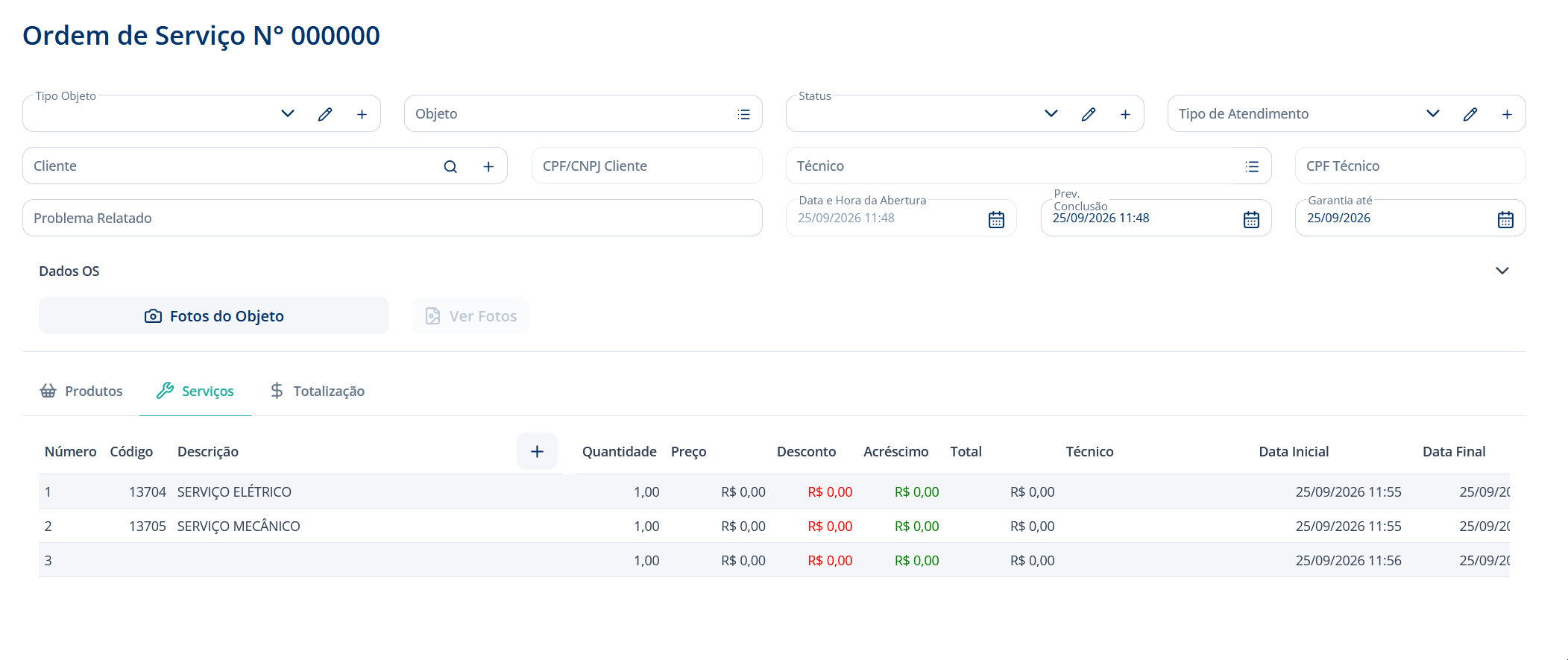Add a new Tipo de Atendimento

[1507, 114]
